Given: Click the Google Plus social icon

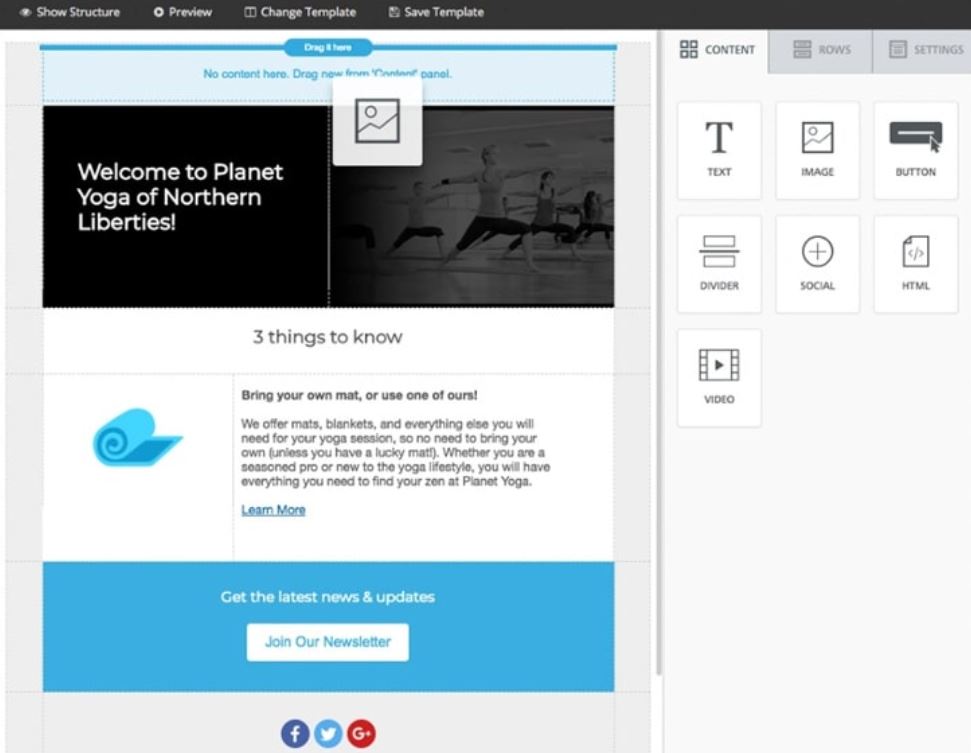Looking at the screenshot, I should tap(361, 734).
